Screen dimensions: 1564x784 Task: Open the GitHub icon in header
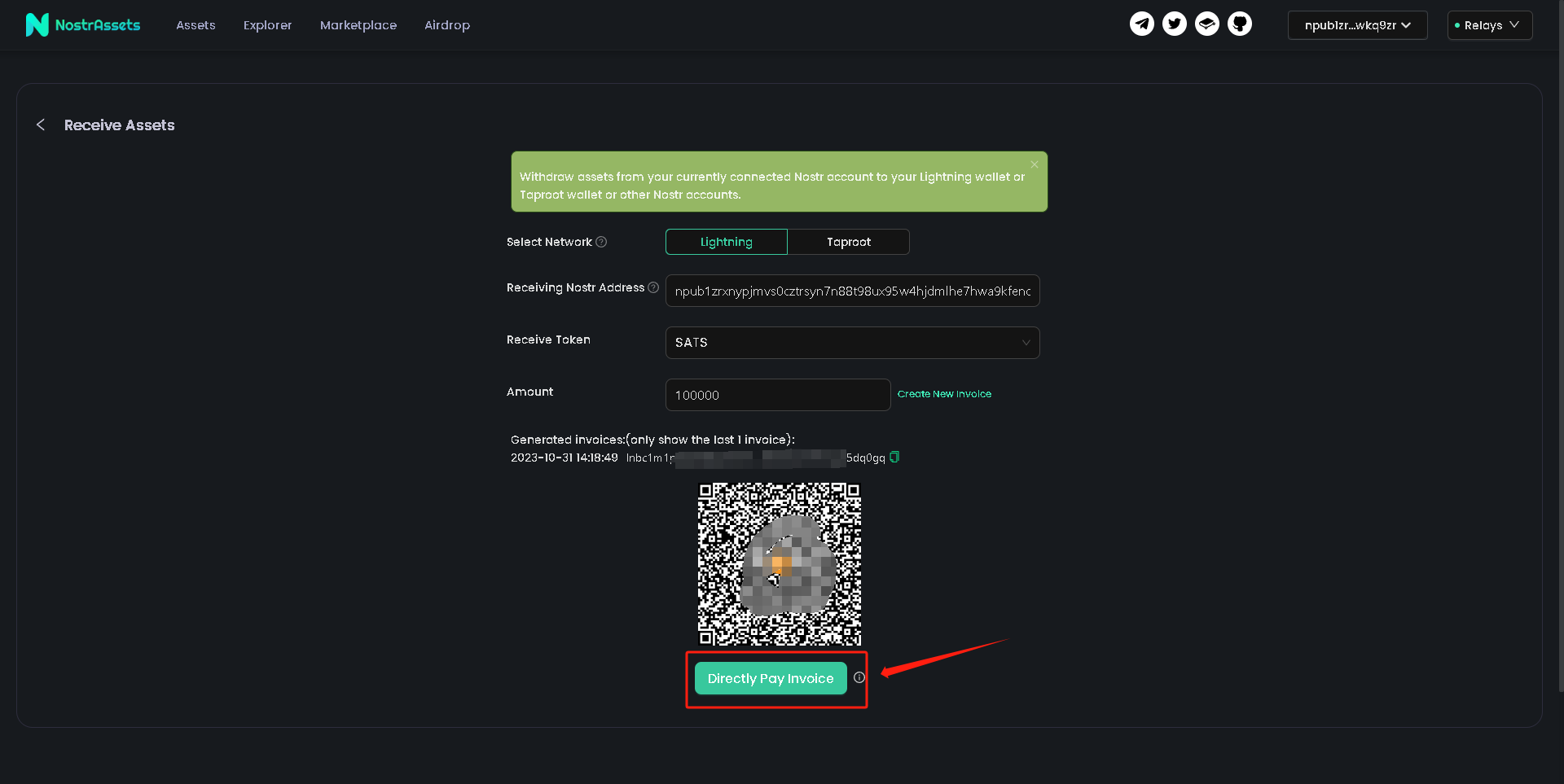(x=1239, y=24)
